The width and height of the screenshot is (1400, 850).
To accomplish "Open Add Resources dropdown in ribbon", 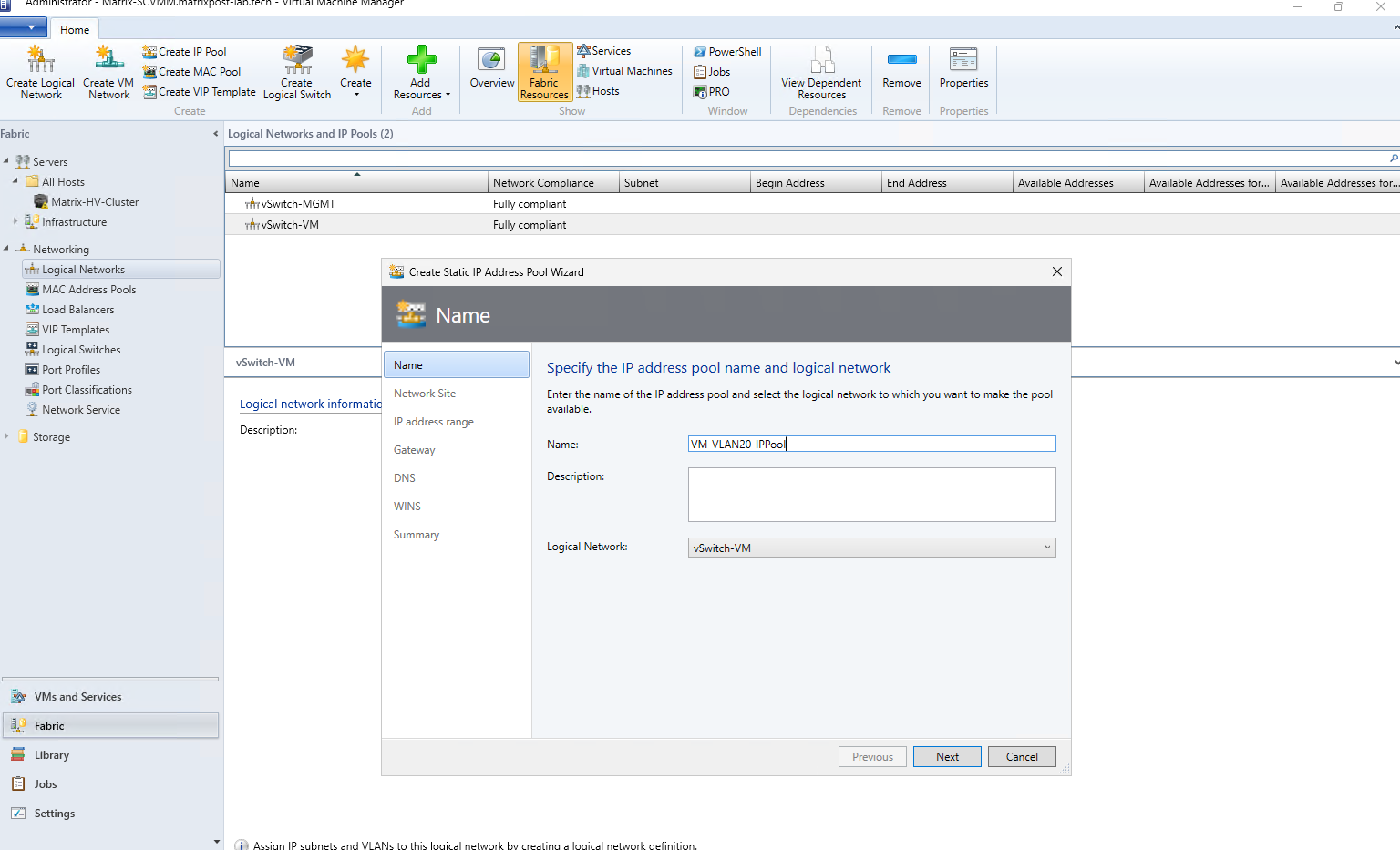I will tap(421, 72).
